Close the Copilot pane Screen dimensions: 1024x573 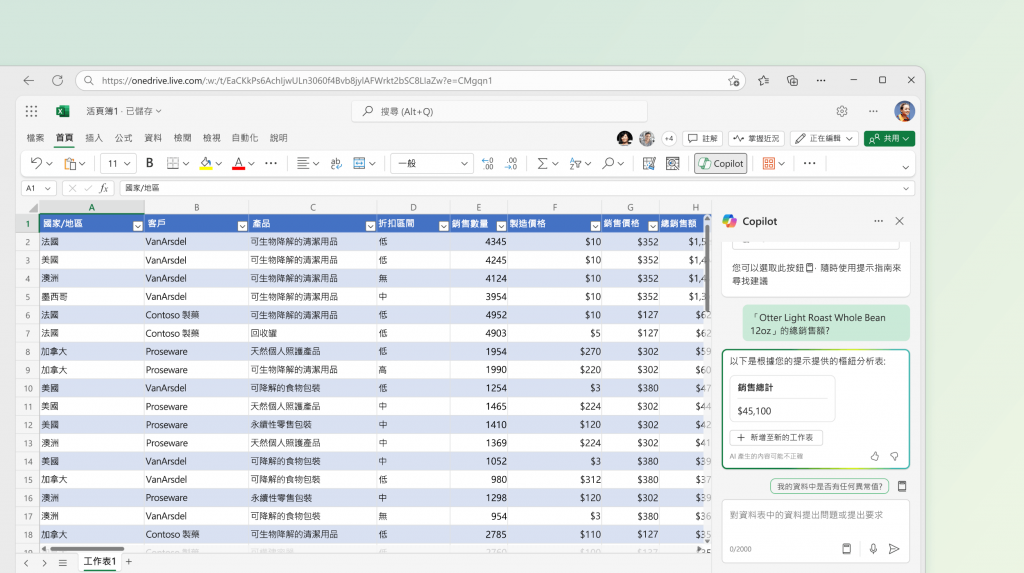(899, 221)
